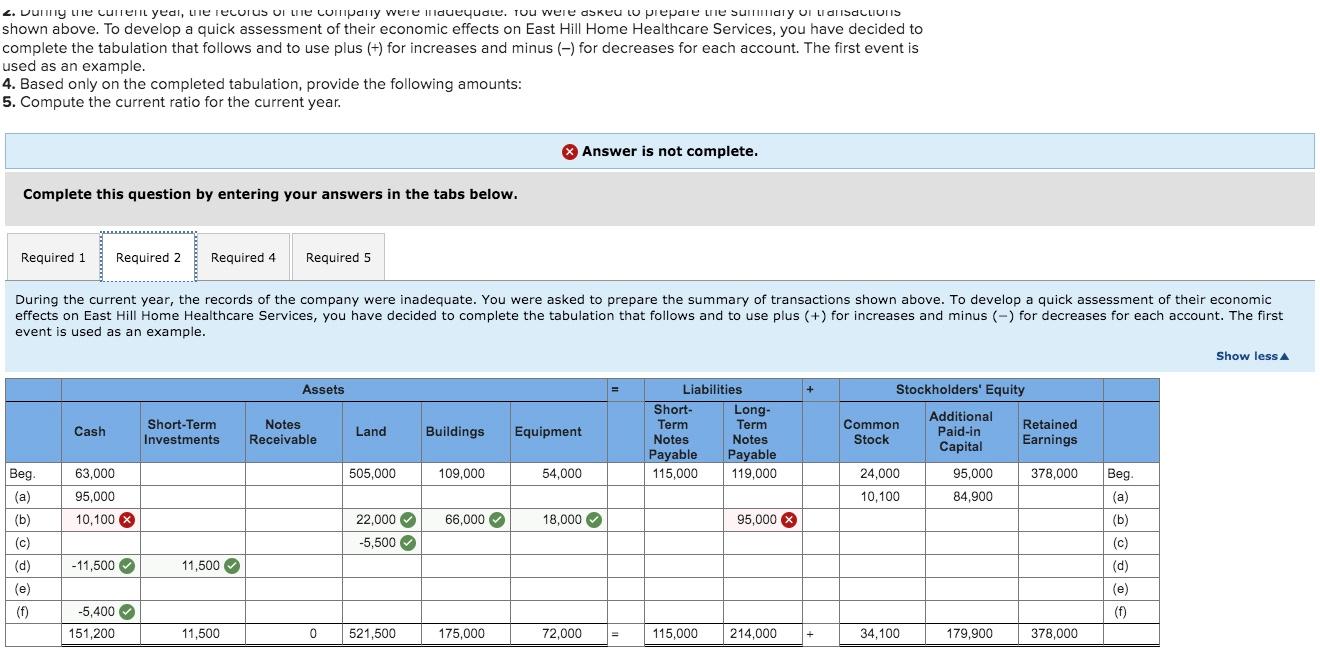Click green check beside -5,400 cash

[127, 612]
